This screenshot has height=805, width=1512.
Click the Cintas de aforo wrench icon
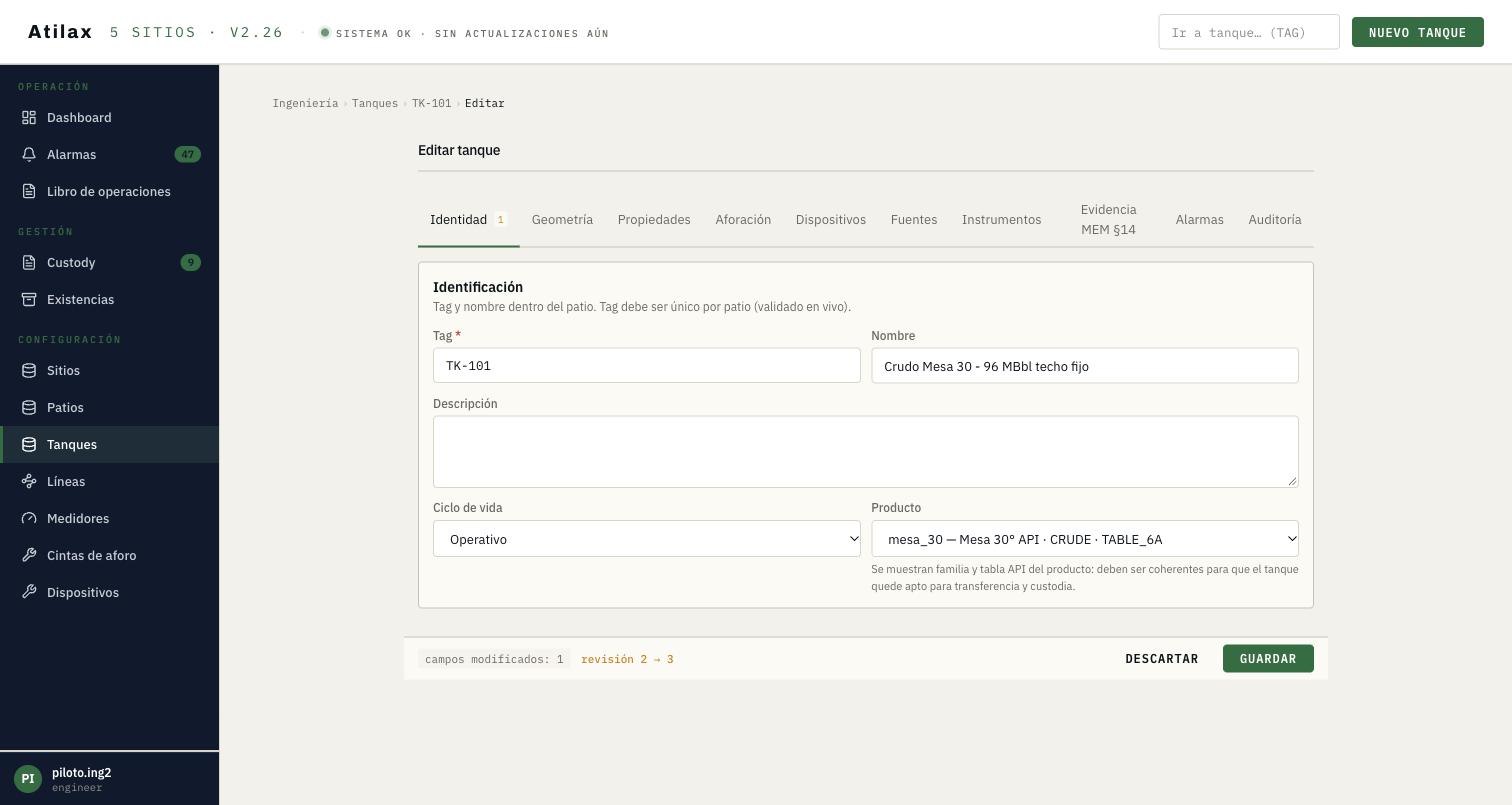coord(29,556)
